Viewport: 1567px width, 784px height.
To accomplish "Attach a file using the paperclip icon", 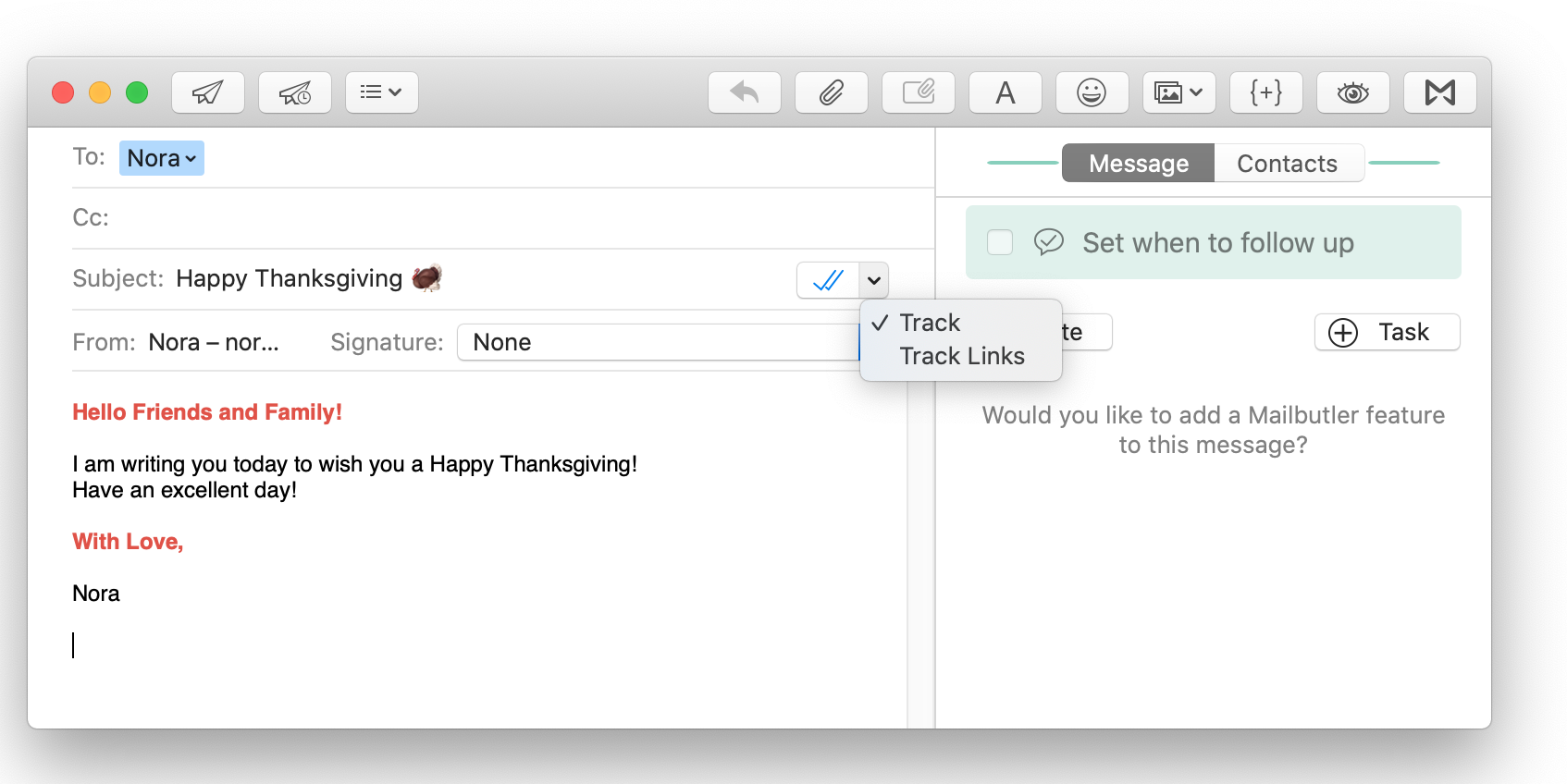I will 832,92.
